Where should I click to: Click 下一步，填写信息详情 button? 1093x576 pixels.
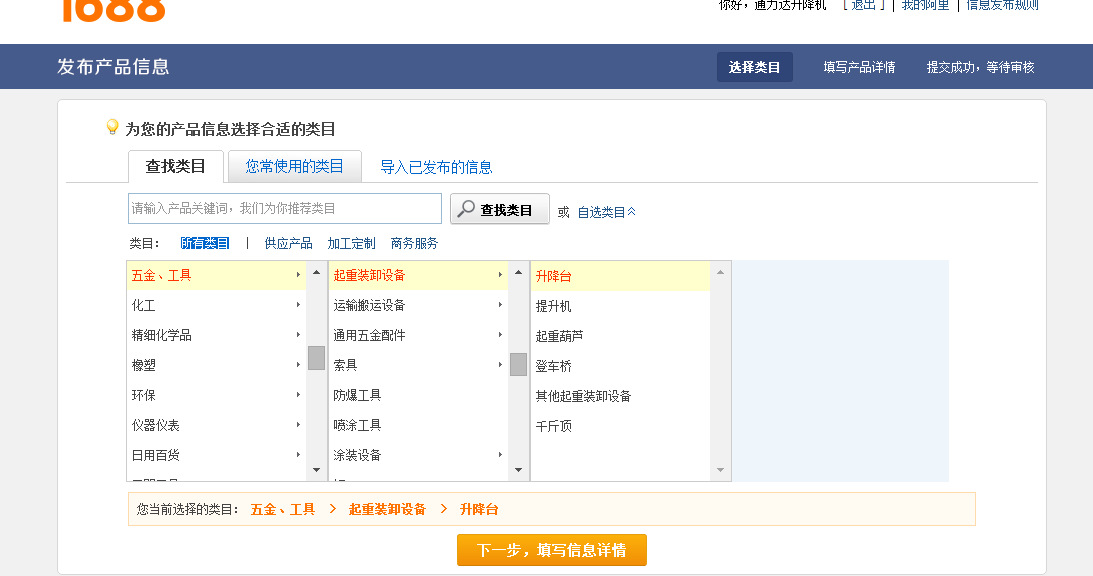551,550
